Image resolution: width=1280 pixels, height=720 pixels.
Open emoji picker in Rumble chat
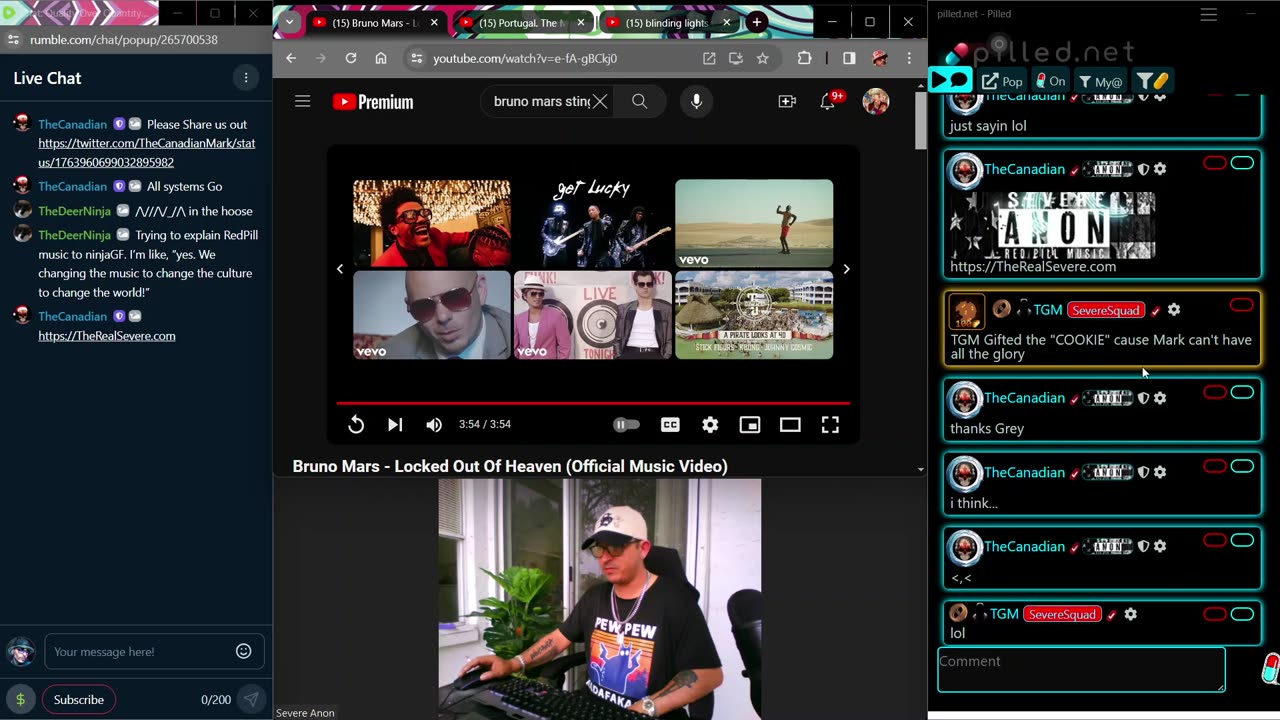tap(244, 651)
